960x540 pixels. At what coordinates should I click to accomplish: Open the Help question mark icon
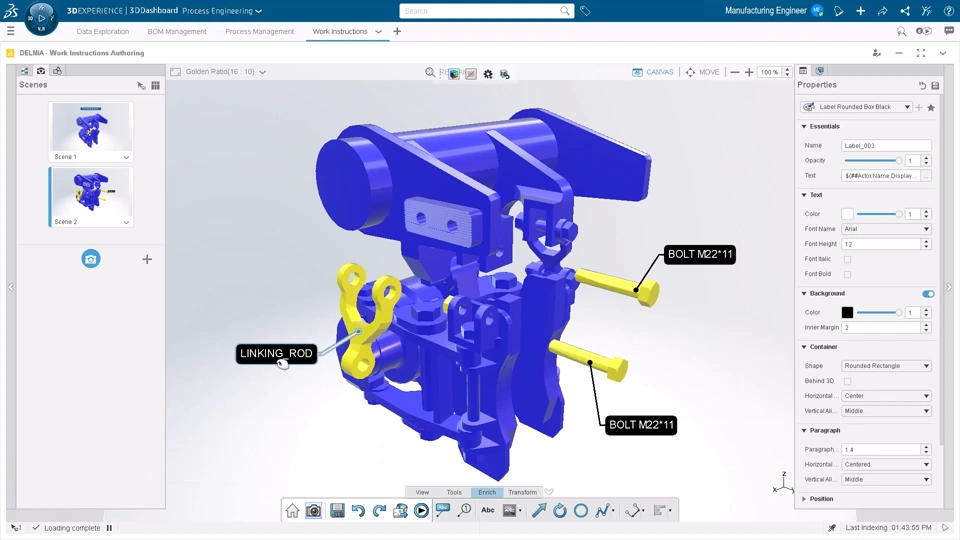click(948, 11)
